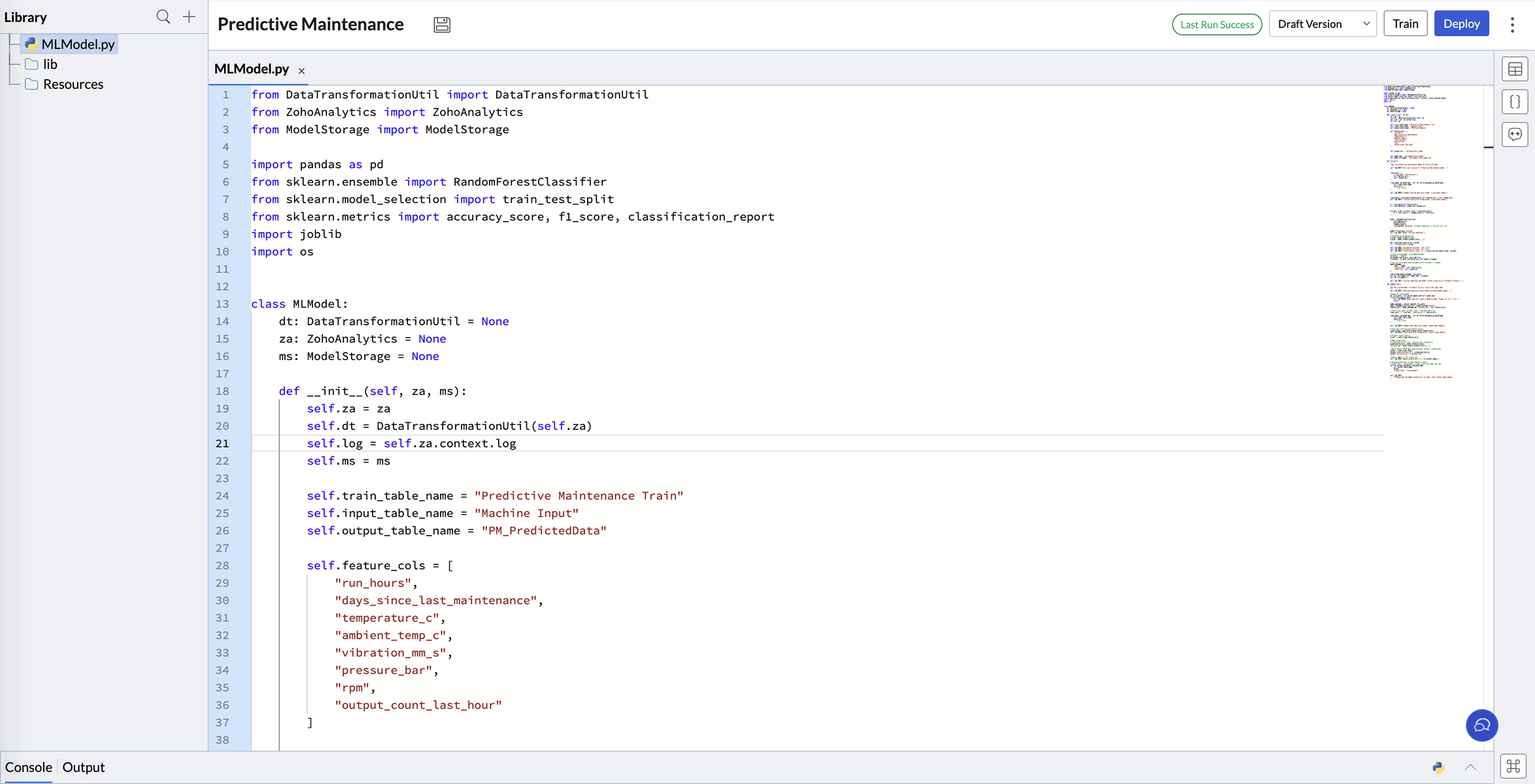
Task: Click 'import pandas as pd' on line 5
Action: pyautogui.click(x=317, y=165)
